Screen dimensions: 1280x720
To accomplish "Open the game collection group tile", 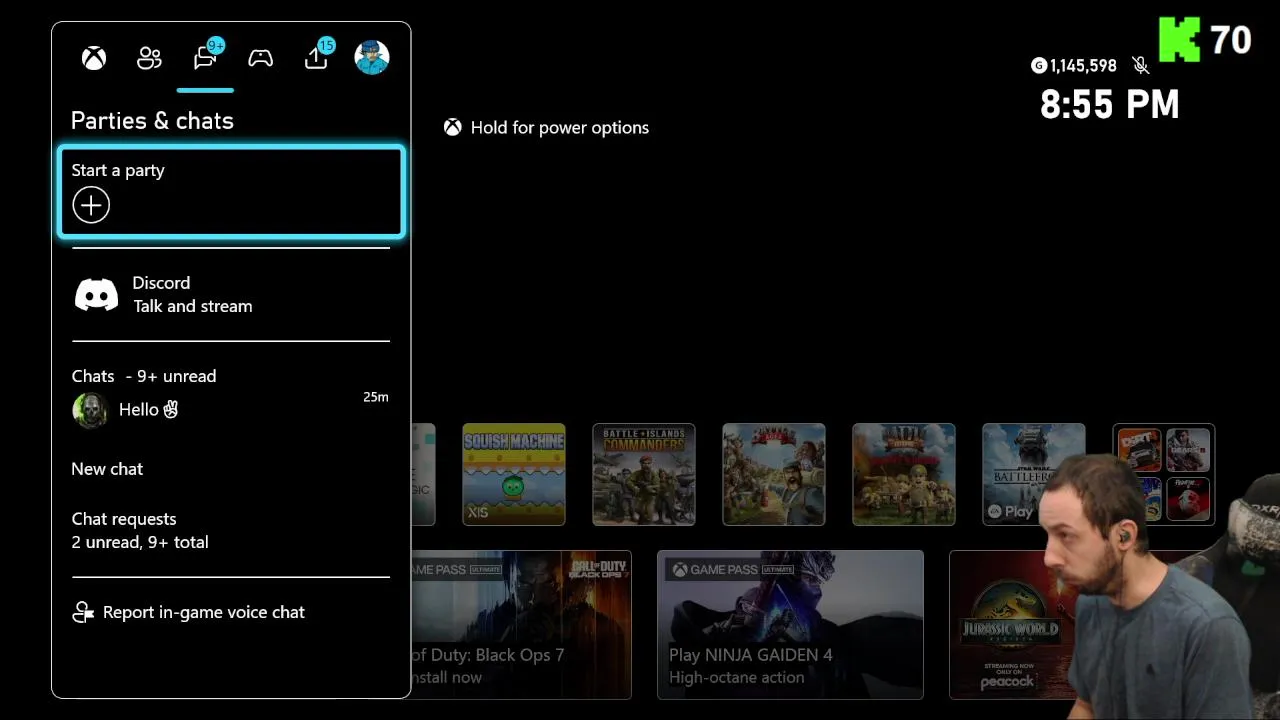I will [1164, 474].
